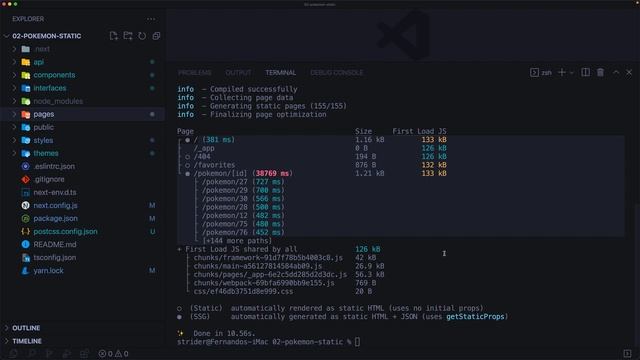Viewport: 640px width, 360px height.
Task: Open README.md file
Action: pyautogui.click(x=55, y=244)
